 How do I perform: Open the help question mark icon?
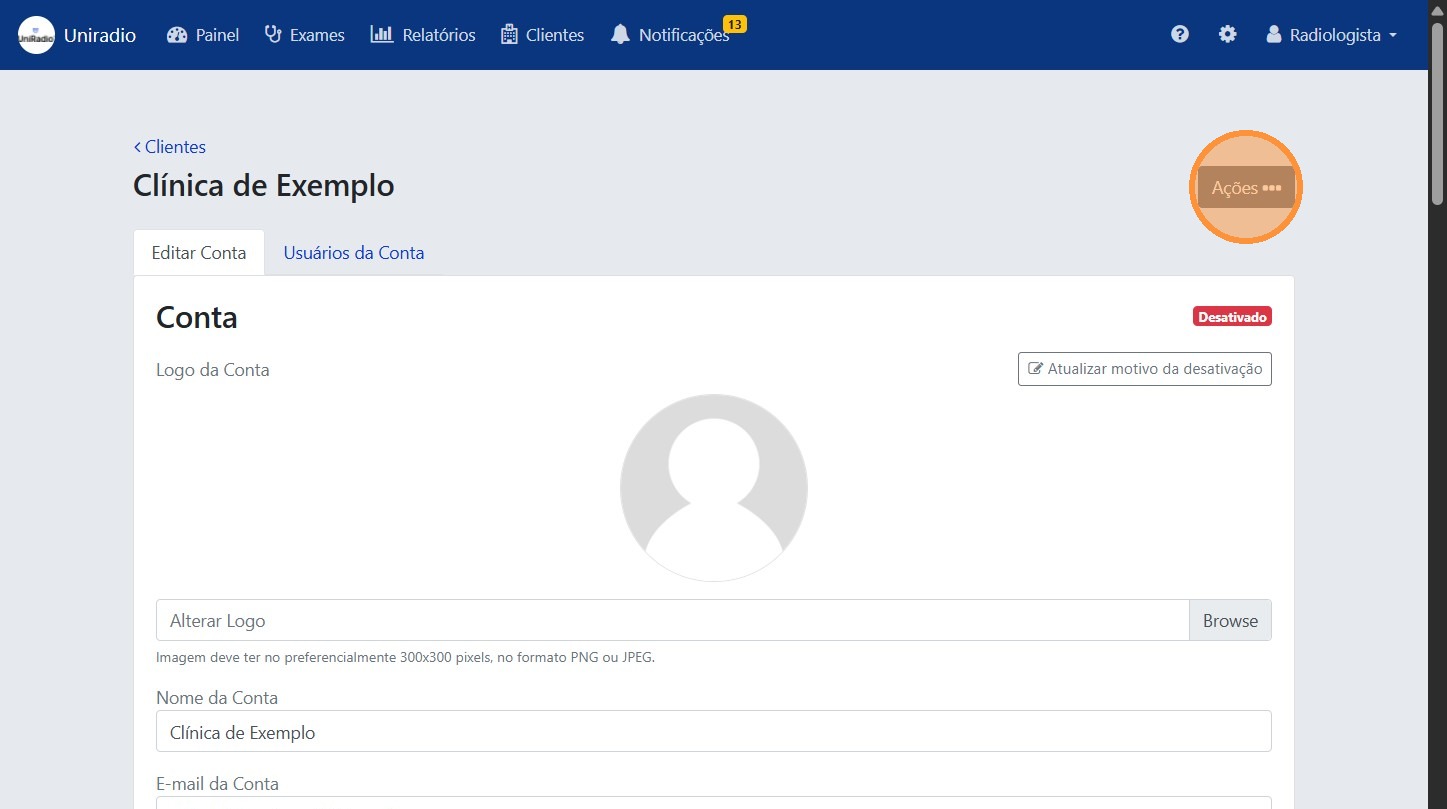[x=1180, y=35]
